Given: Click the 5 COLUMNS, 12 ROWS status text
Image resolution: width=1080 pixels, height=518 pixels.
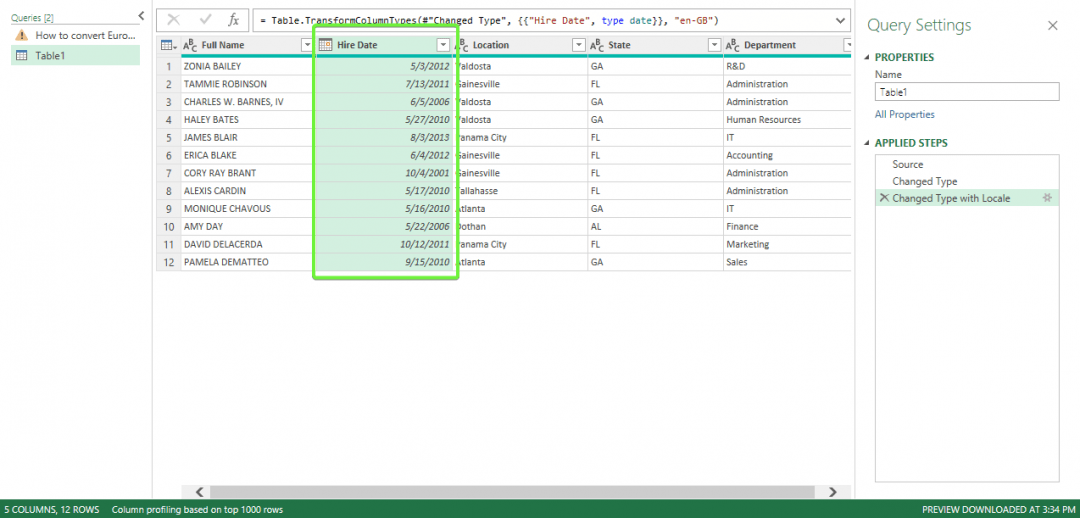Looking at the screenshot, I should pyautogui.click(x=51, y=510).
